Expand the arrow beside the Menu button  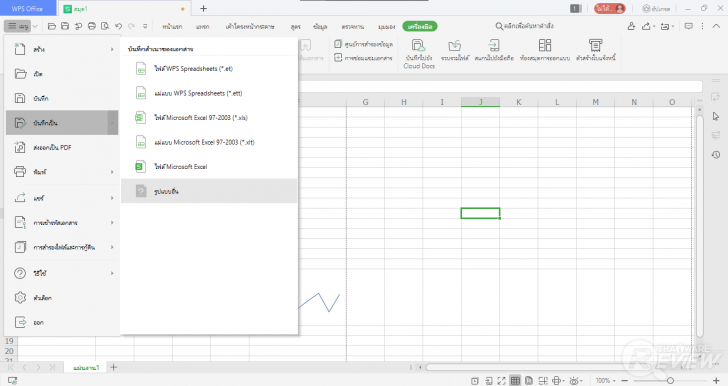[x=35, y=26]
